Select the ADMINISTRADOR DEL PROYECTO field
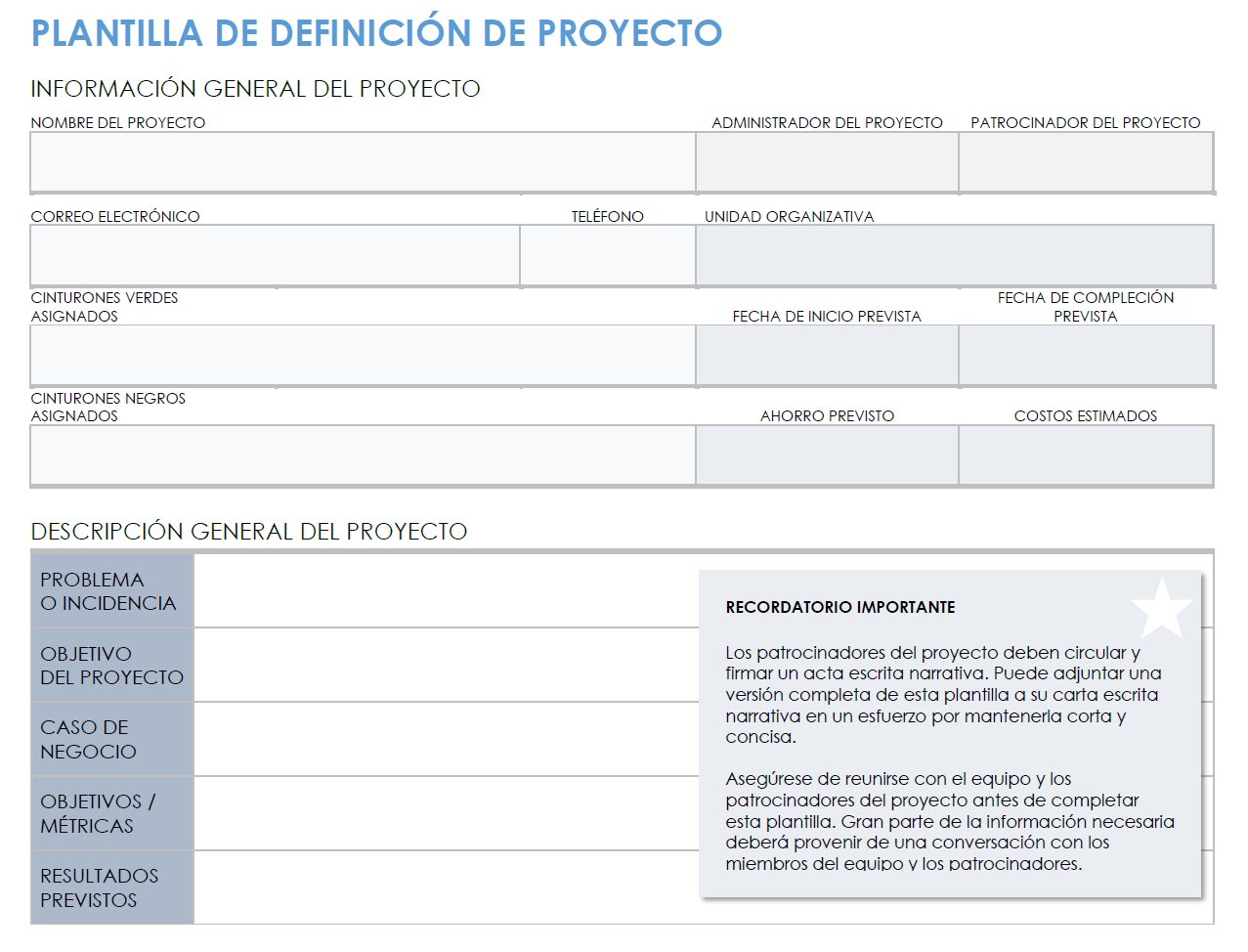 826,161
